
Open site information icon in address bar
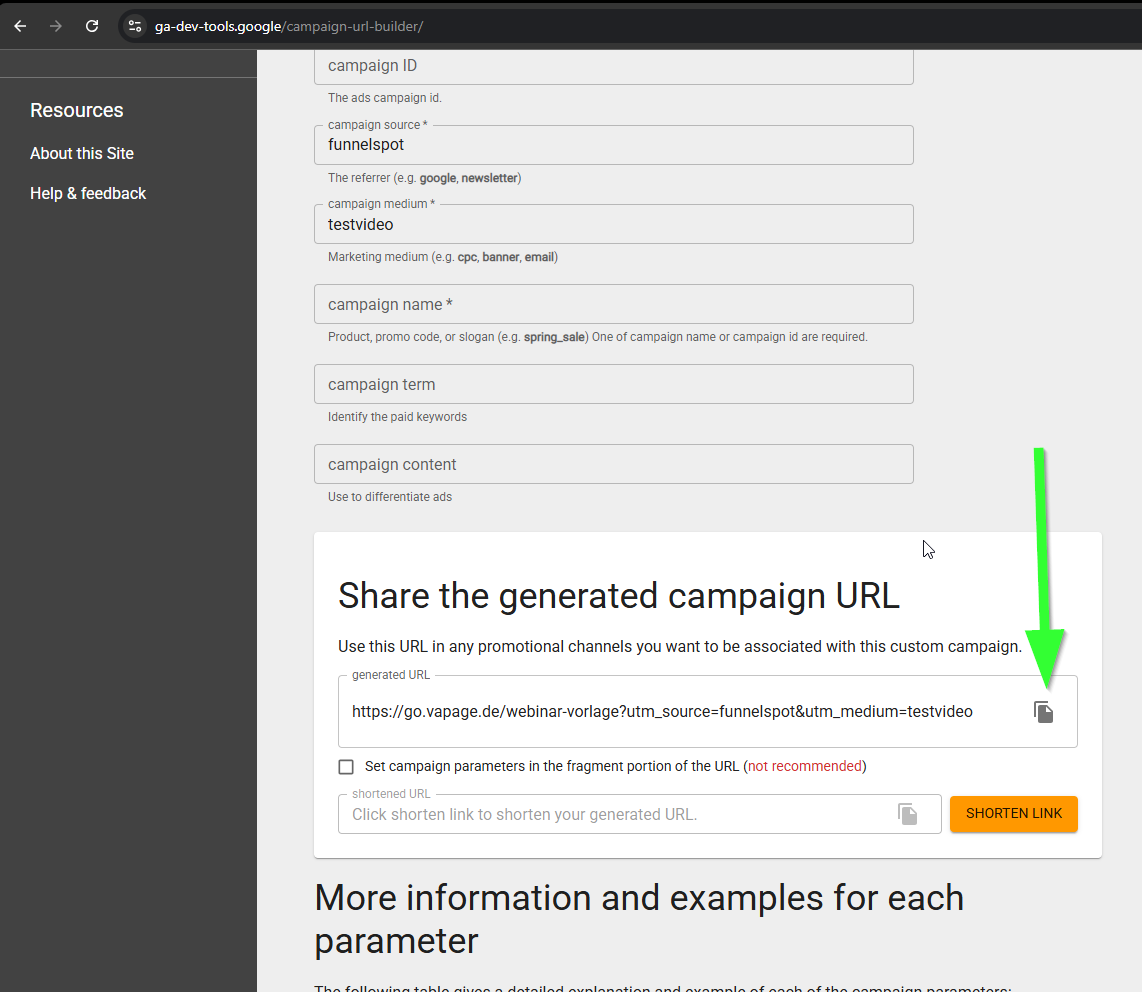pos(135,26)
